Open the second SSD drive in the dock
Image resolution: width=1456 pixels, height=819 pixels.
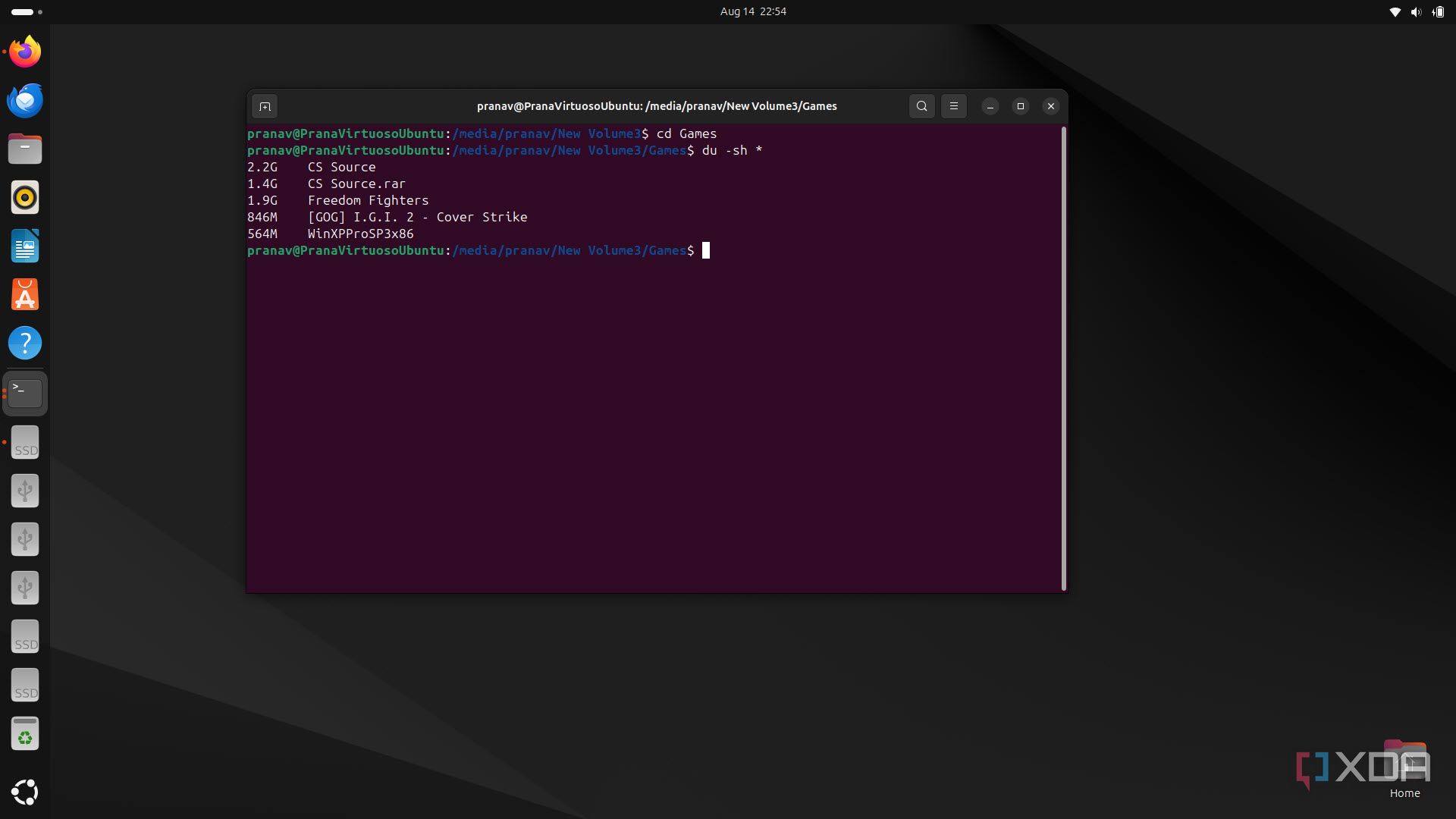coord(25,636)
